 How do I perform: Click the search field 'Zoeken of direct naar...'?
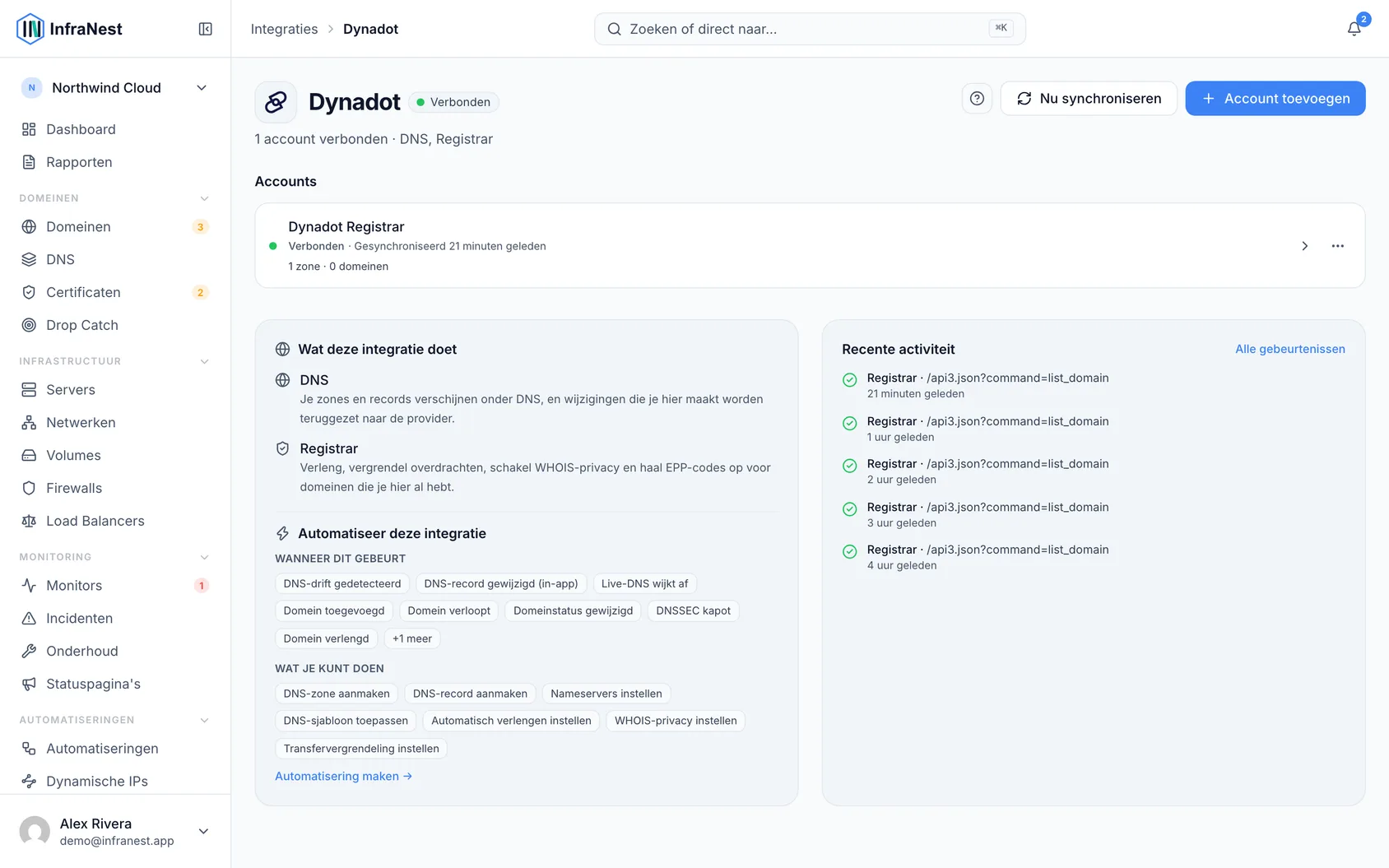[x=810, y=29]
